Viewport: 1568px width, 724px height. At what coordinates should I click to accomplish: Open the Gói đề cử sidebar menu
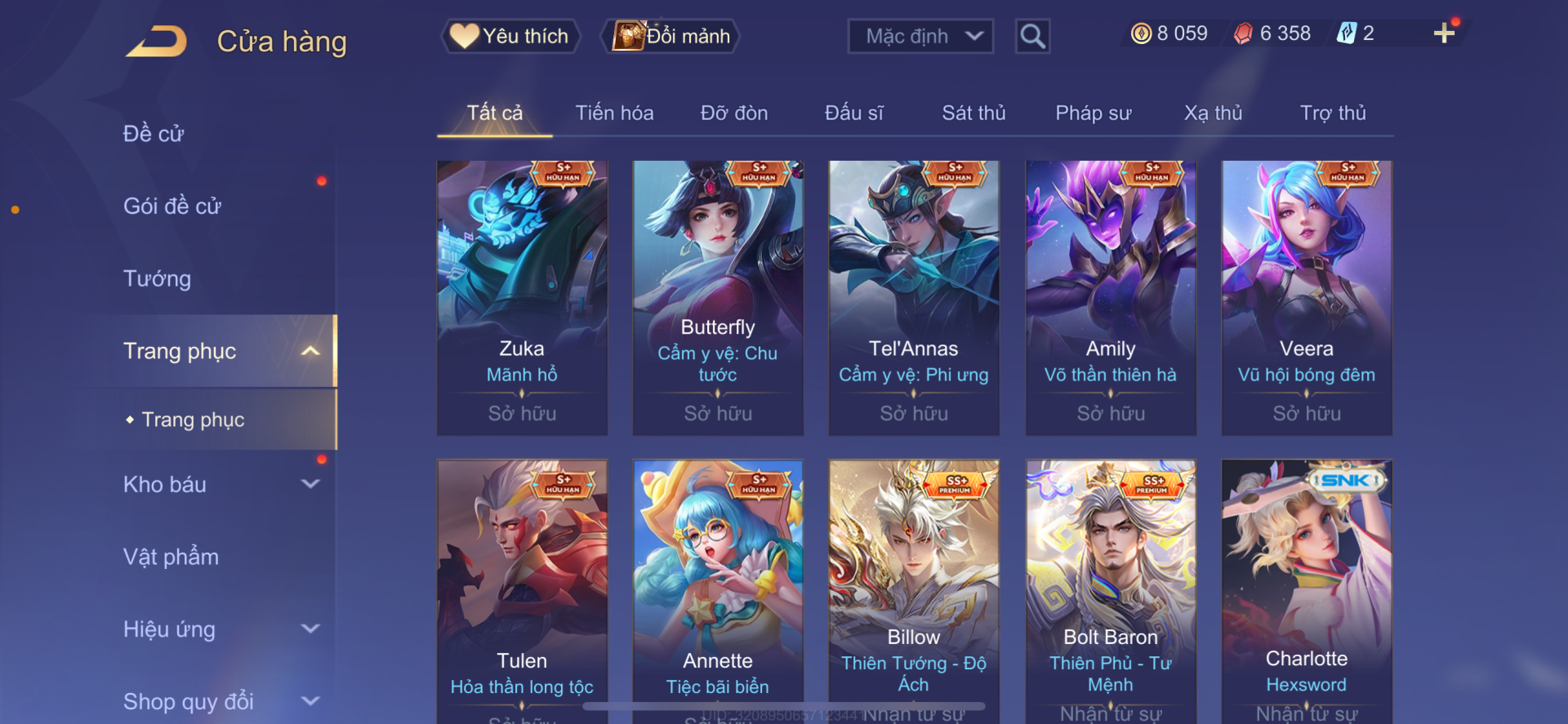tap(172, 206)
